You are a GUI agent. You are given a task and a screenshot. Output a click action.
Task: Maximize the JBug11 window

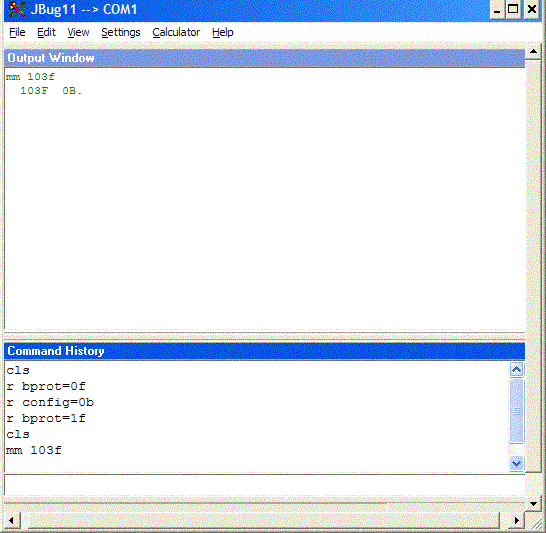(x=513, y=9)
